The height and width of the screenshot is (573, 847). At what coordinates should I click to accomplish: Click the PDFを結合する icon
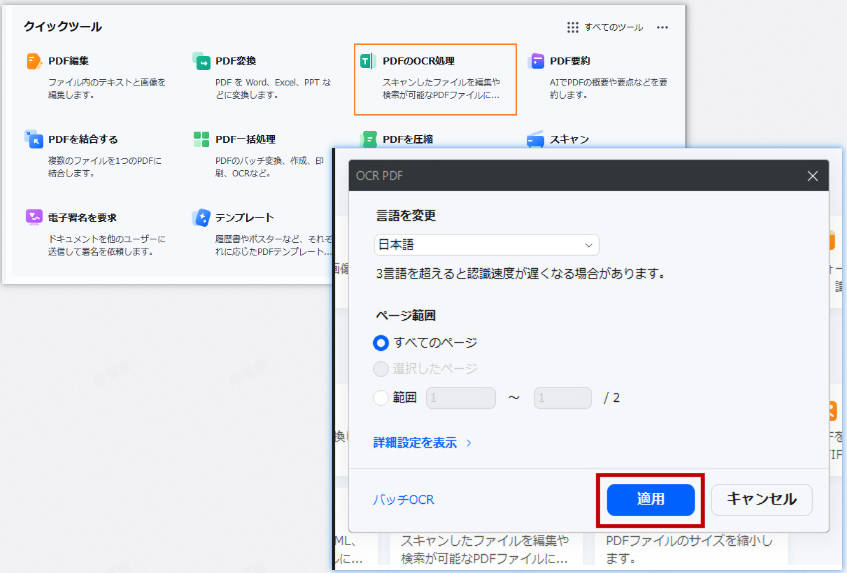click(x=33, y=139)
